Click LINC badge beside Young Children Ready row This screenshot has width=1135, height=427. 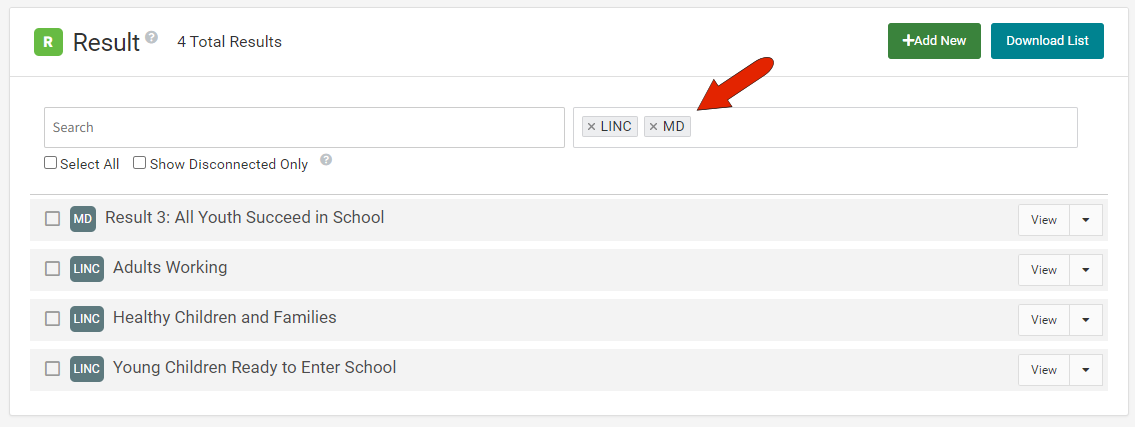(x=87, y=369)
